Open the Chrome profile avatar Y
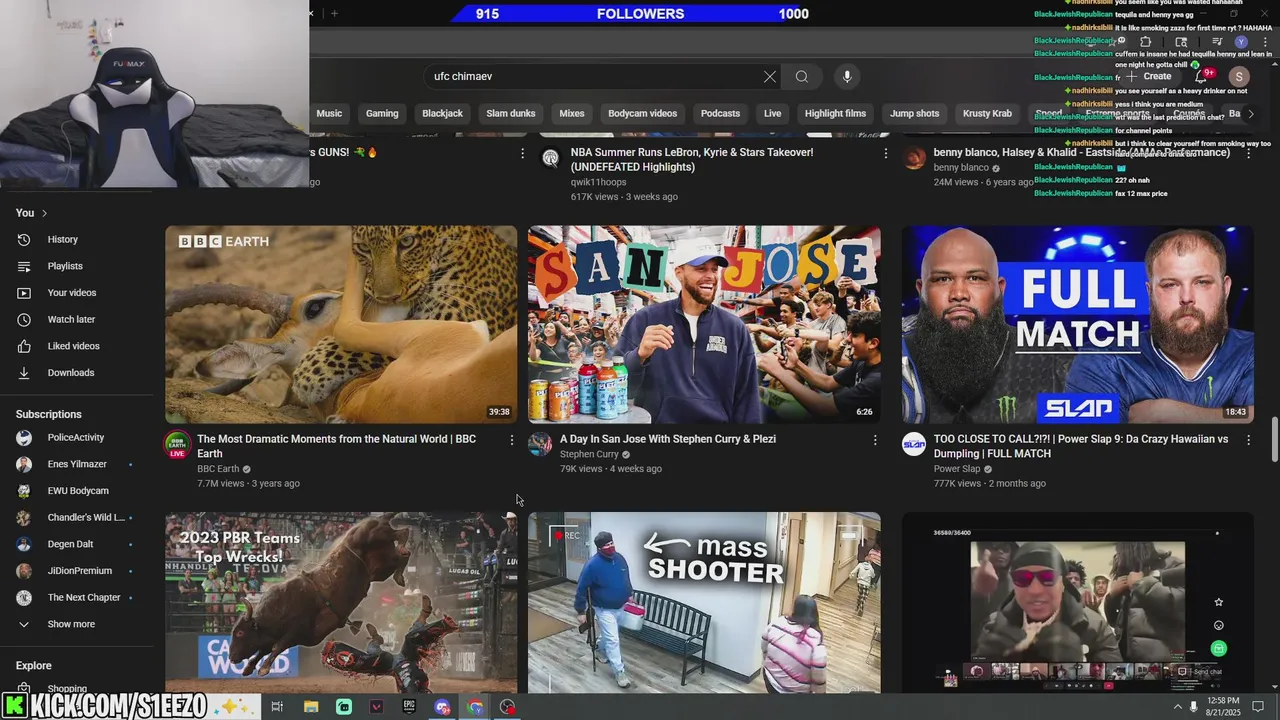 (x=1240, y=42)
